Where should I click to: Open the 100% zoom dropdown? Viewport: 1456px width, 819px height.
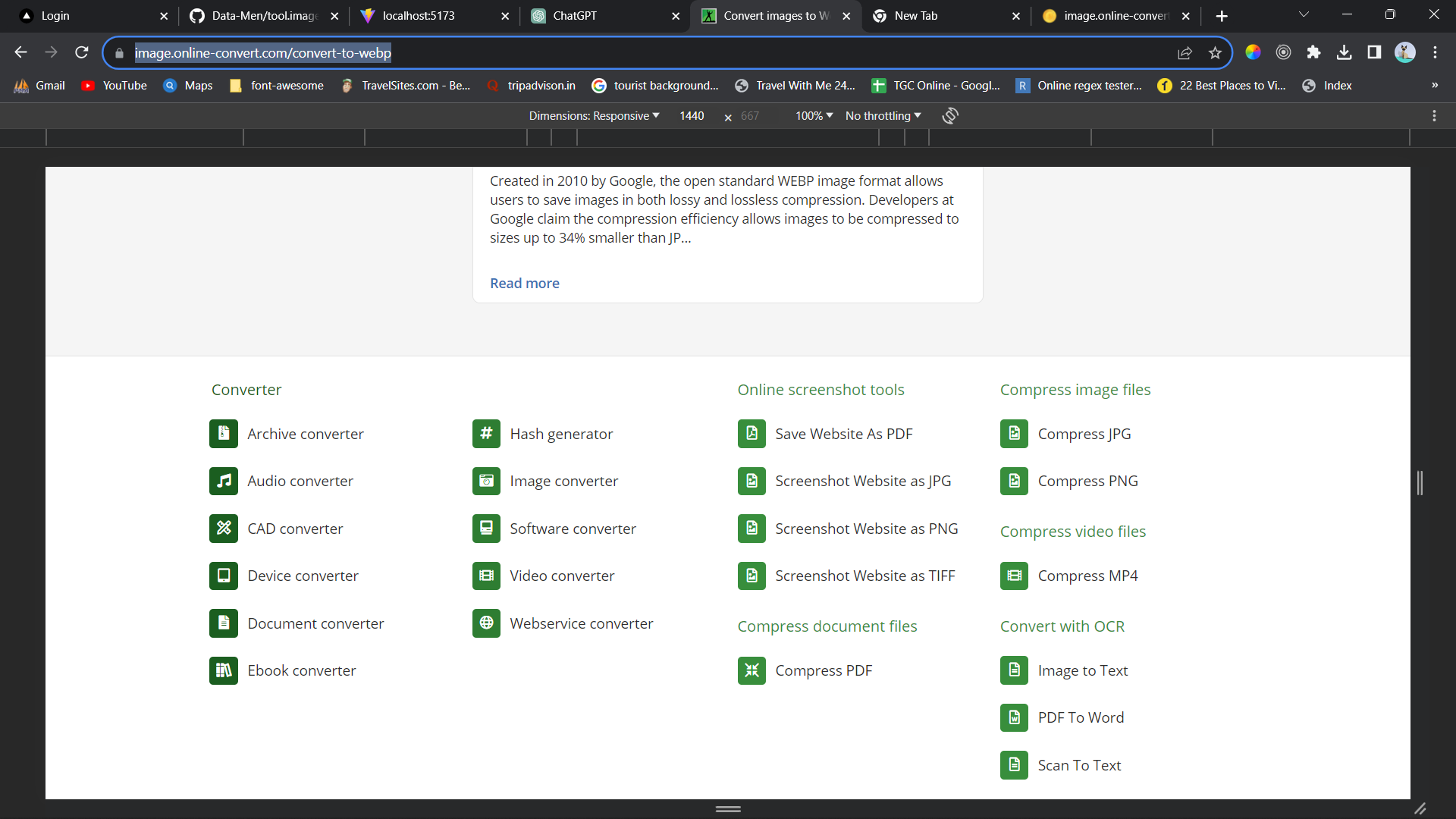[x=814, y=115]
